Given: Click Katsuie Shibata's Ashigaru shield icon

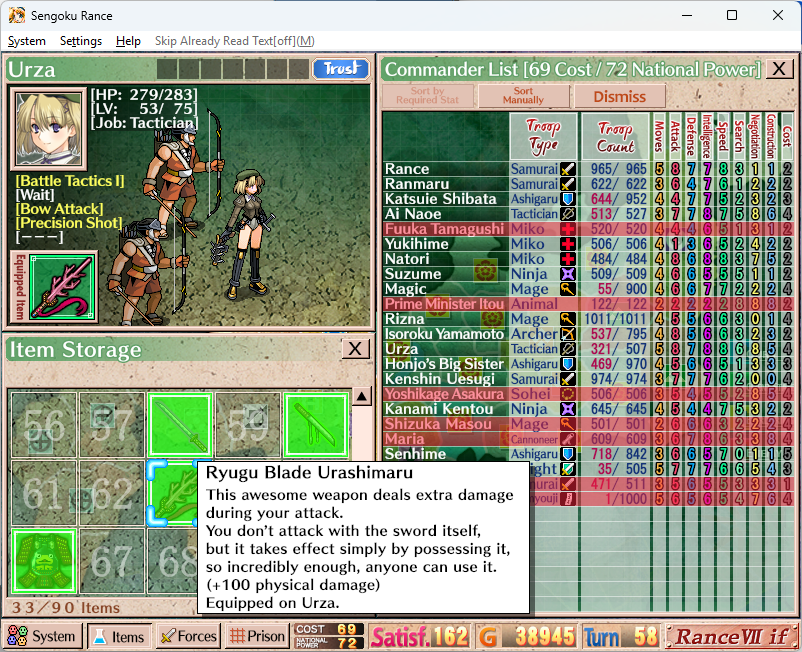Looking at the screenshot, I should click(568, 199).
